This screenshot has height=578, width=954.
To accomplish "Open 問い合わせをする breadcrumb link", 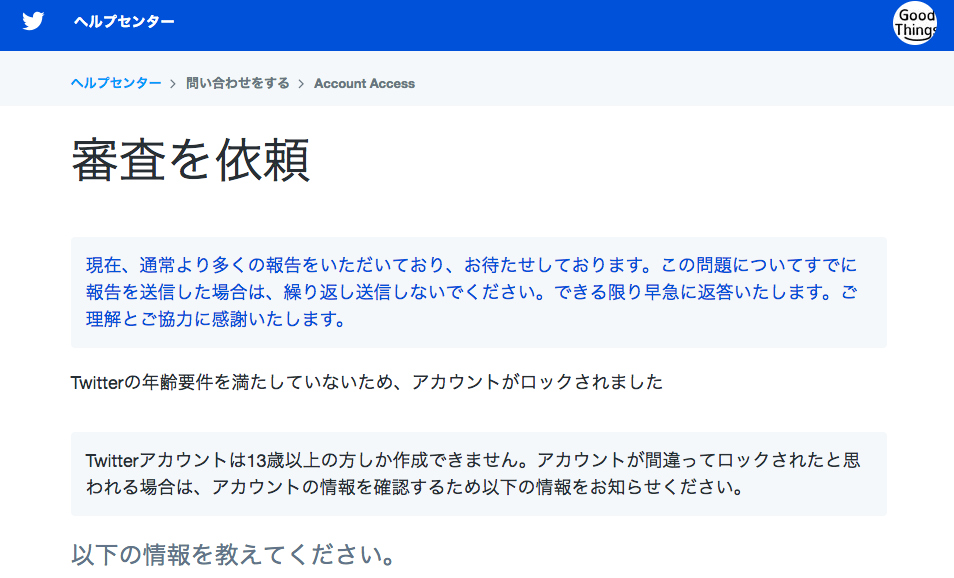I will (235, 83).
